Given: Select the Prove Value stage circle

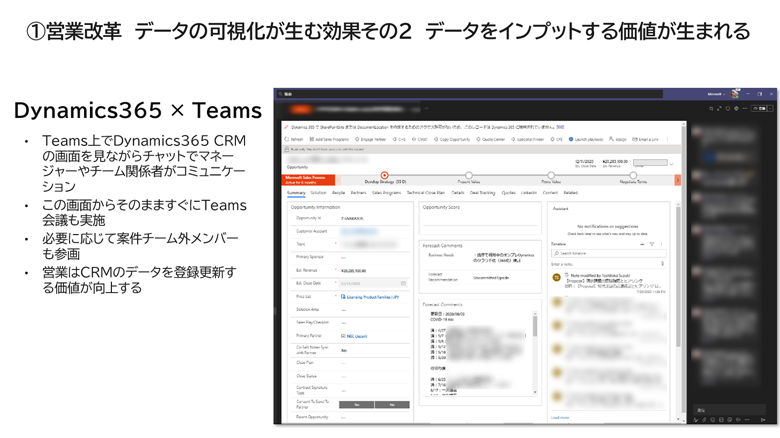Looking at the screenshot, I should [x=551, y=175].
